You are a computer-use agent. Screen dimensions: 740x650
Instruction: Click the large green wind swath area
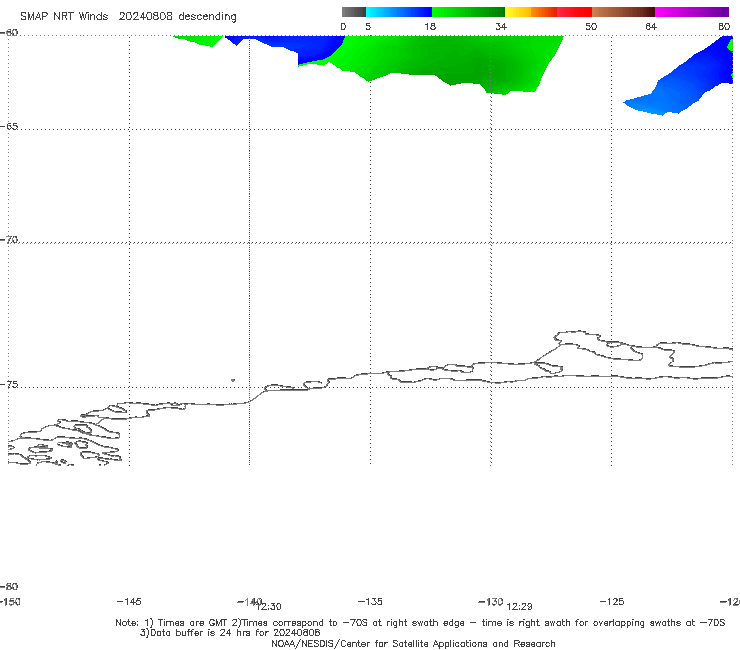(448, 59)
